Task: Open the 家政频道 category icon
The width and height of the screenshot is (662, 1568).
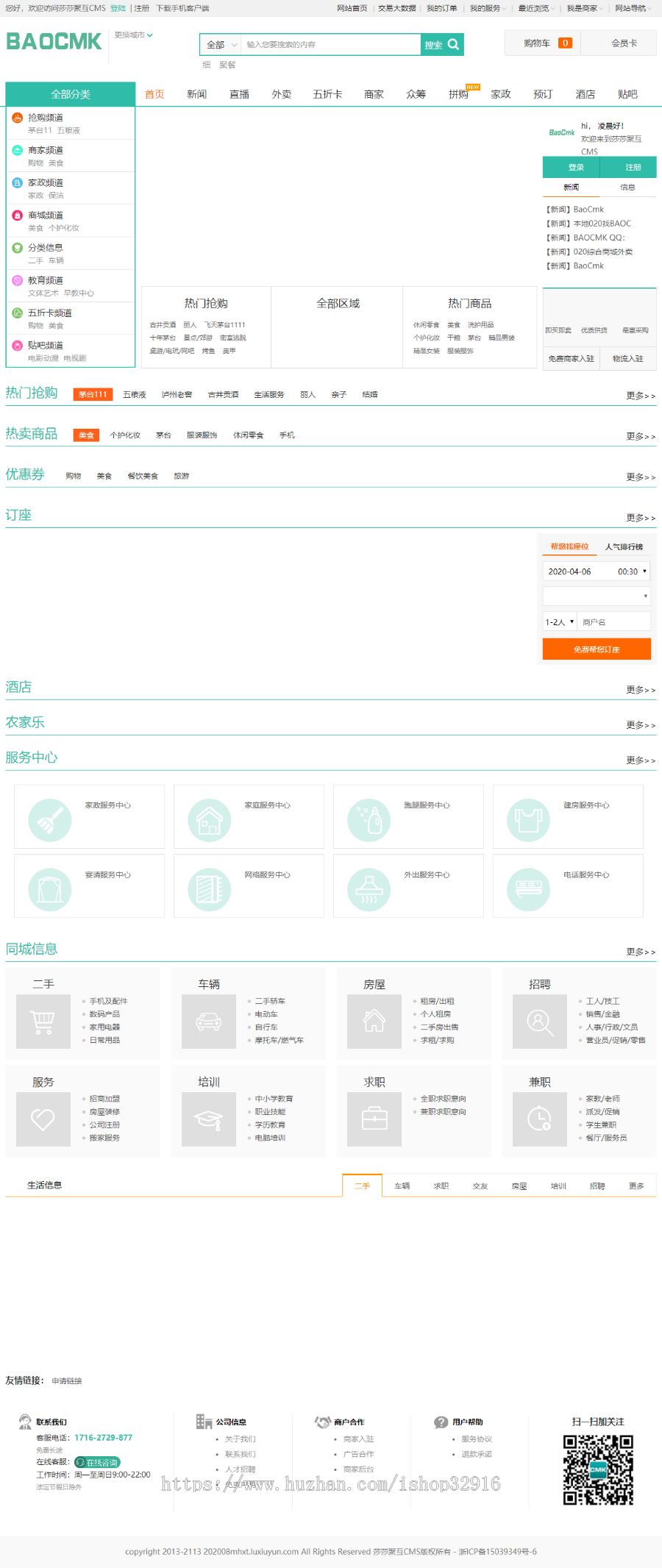Action: click(x=18, y=182)
